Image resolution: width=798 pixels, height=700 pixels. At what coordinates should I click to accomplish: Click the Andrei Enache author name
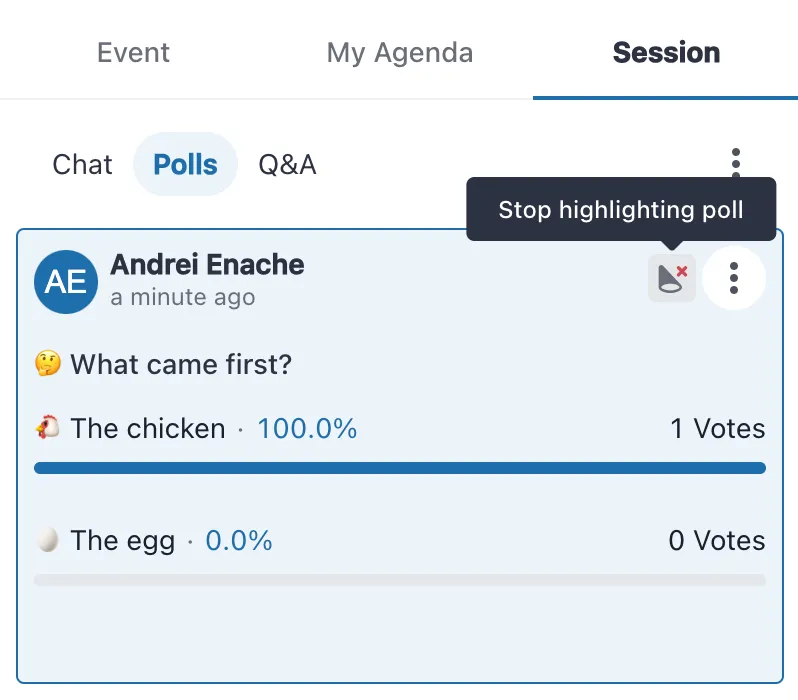[207, 265]
